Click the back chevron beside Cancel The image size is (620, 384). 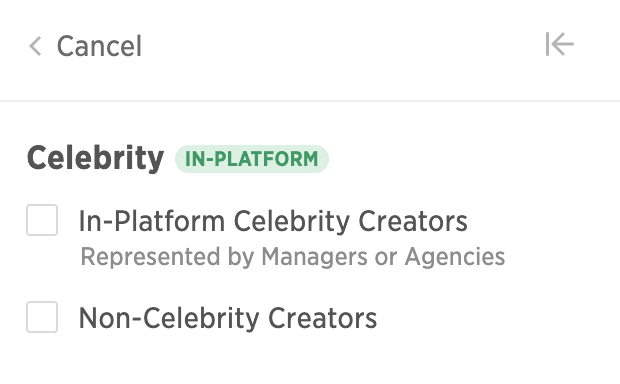pyautogui.click(x=36, y=46)
